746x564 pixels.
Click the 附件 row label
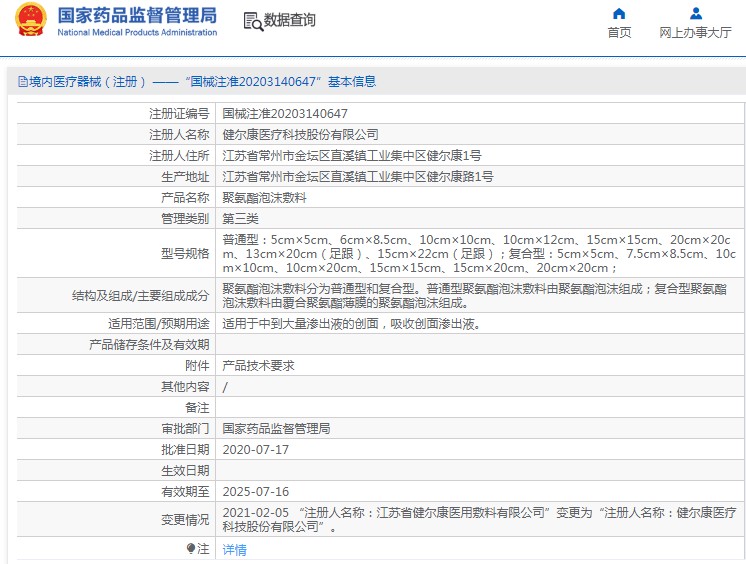197,366
